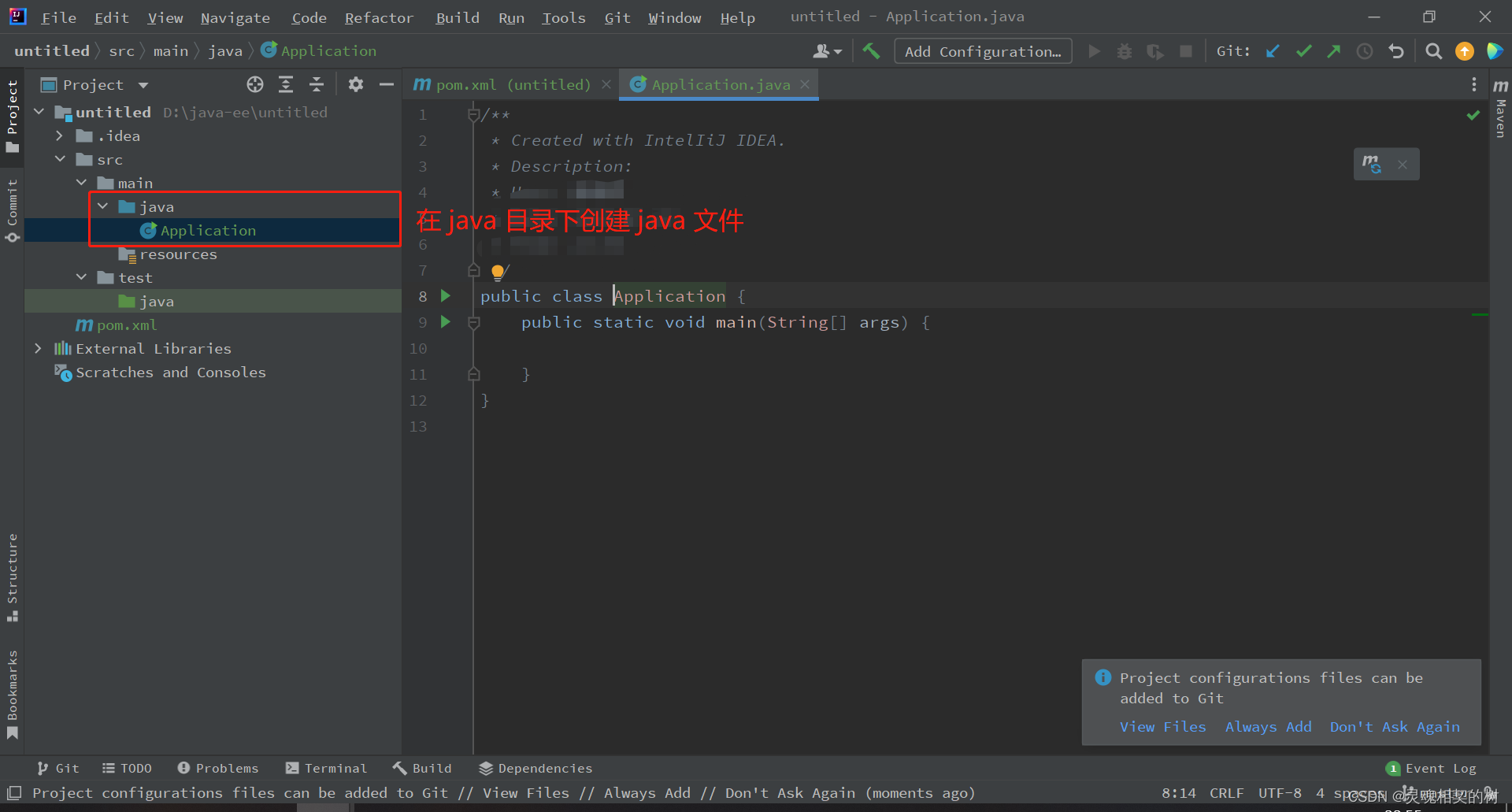Open the File menu

click(58, 17)
